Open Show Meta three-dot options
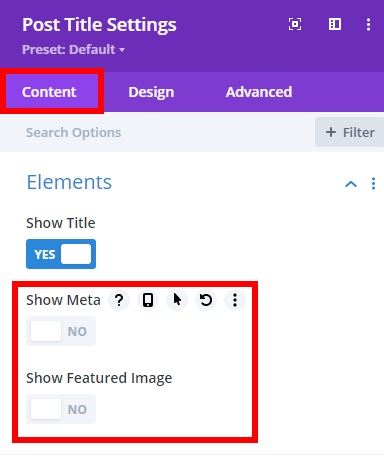Image resolution: width=384 pixels, height=470 pixels. (x=235, y=300)
